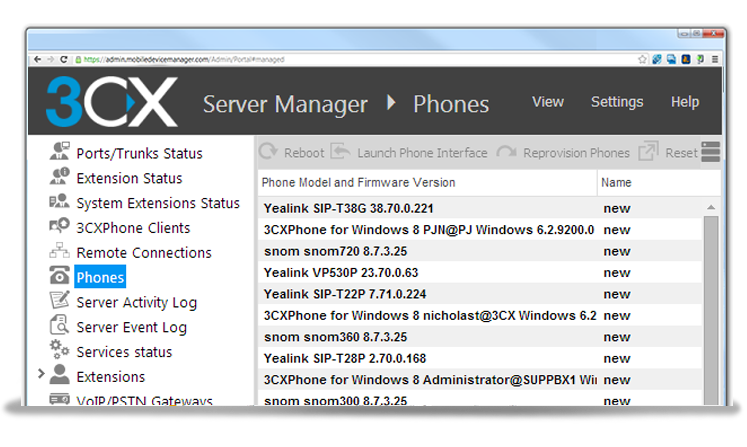The width and height of the screenshot is (747, 447).
Task: Open the View menu
Action: [548, 102]
